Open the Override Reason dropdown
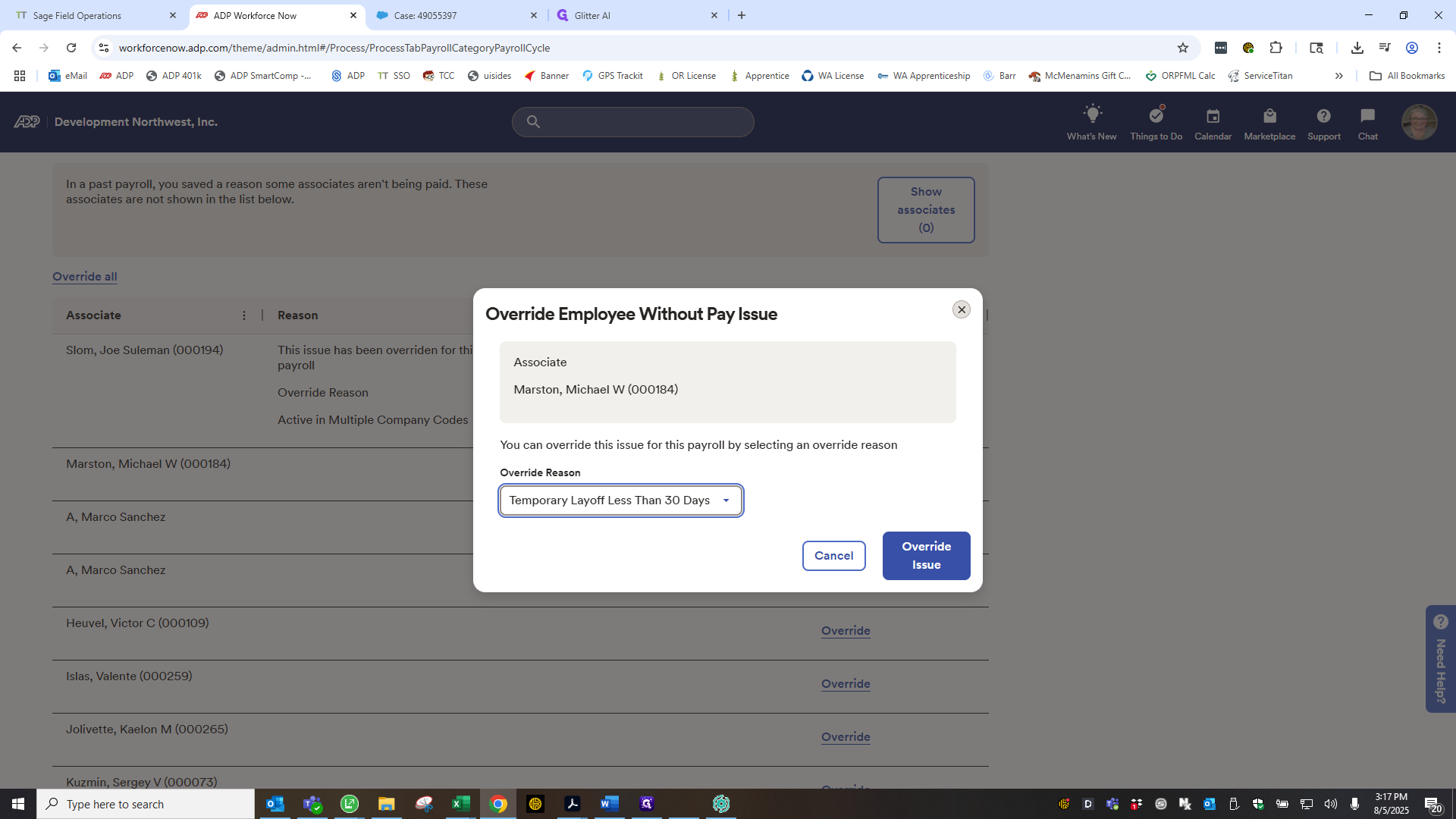Viewport: 1456px width, 819px height. [620, 500]
